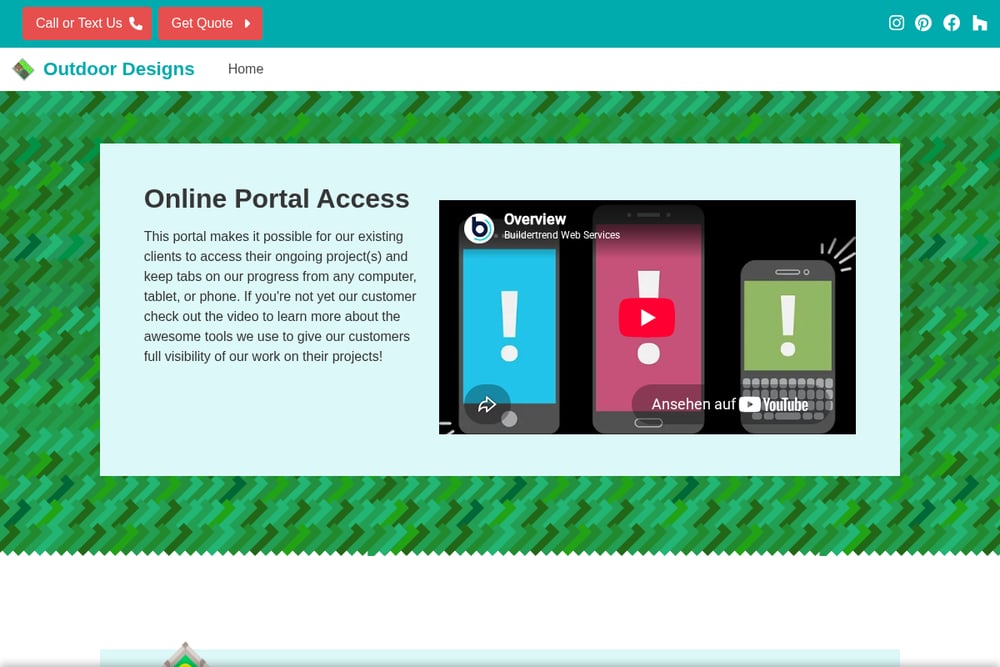The image size is (1000, 667).
Task: Open the Houzz social icon
Action: pyautogui.click(x=980, y=23)
